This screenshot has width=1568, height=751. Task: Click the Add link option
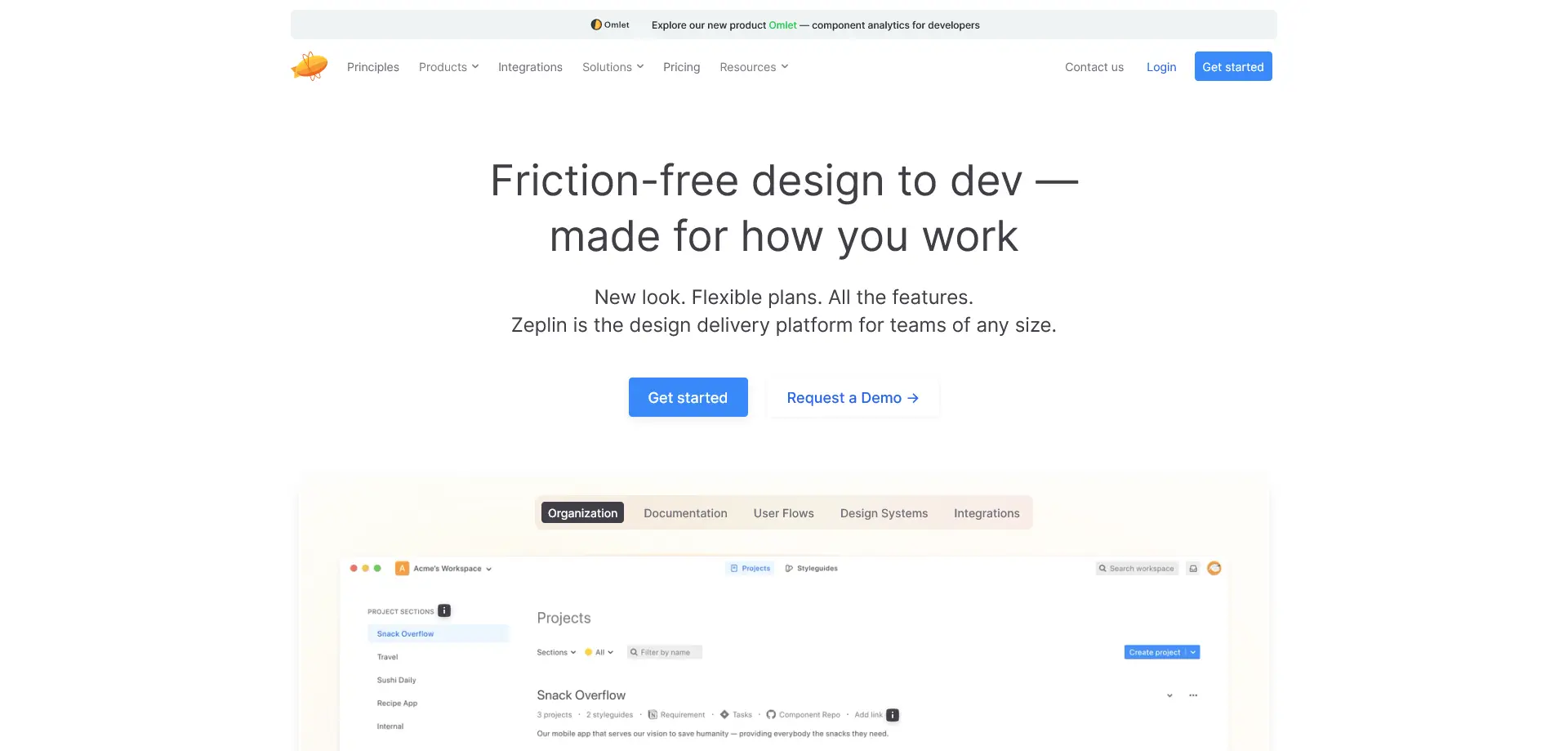coord(868,715)
